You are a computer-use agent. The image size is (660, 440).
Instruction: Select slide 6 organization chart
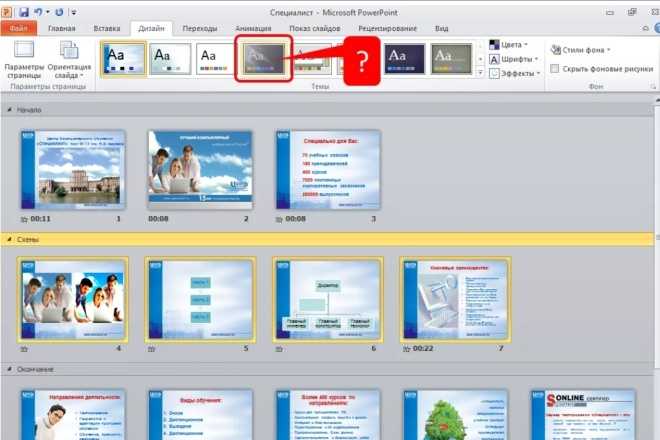tap(328, 299)
